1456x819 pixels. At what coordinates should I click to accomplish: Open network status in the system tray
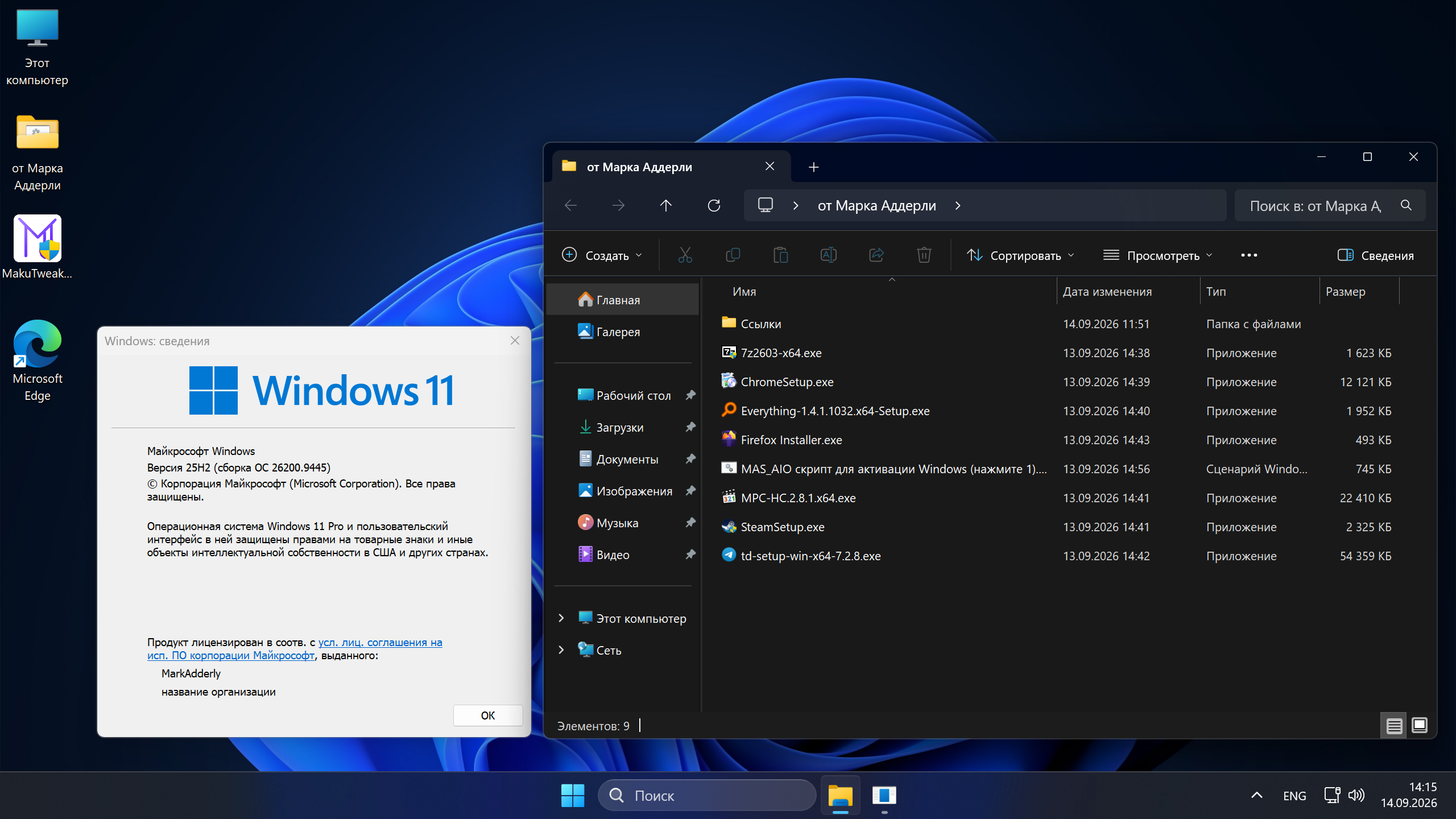coord(1332,795)
